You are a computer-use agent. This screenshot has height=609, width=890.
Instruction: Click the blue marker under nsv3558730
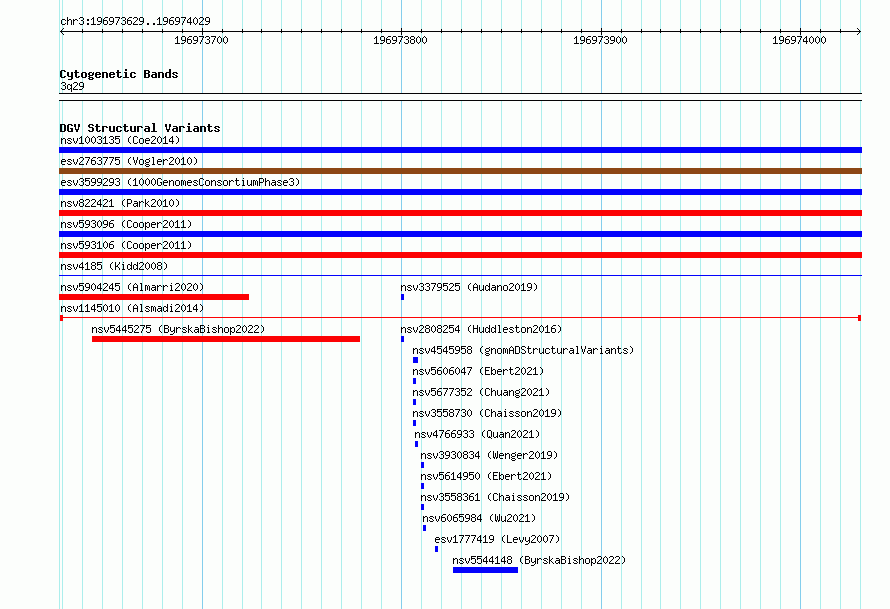pos(414,423)
